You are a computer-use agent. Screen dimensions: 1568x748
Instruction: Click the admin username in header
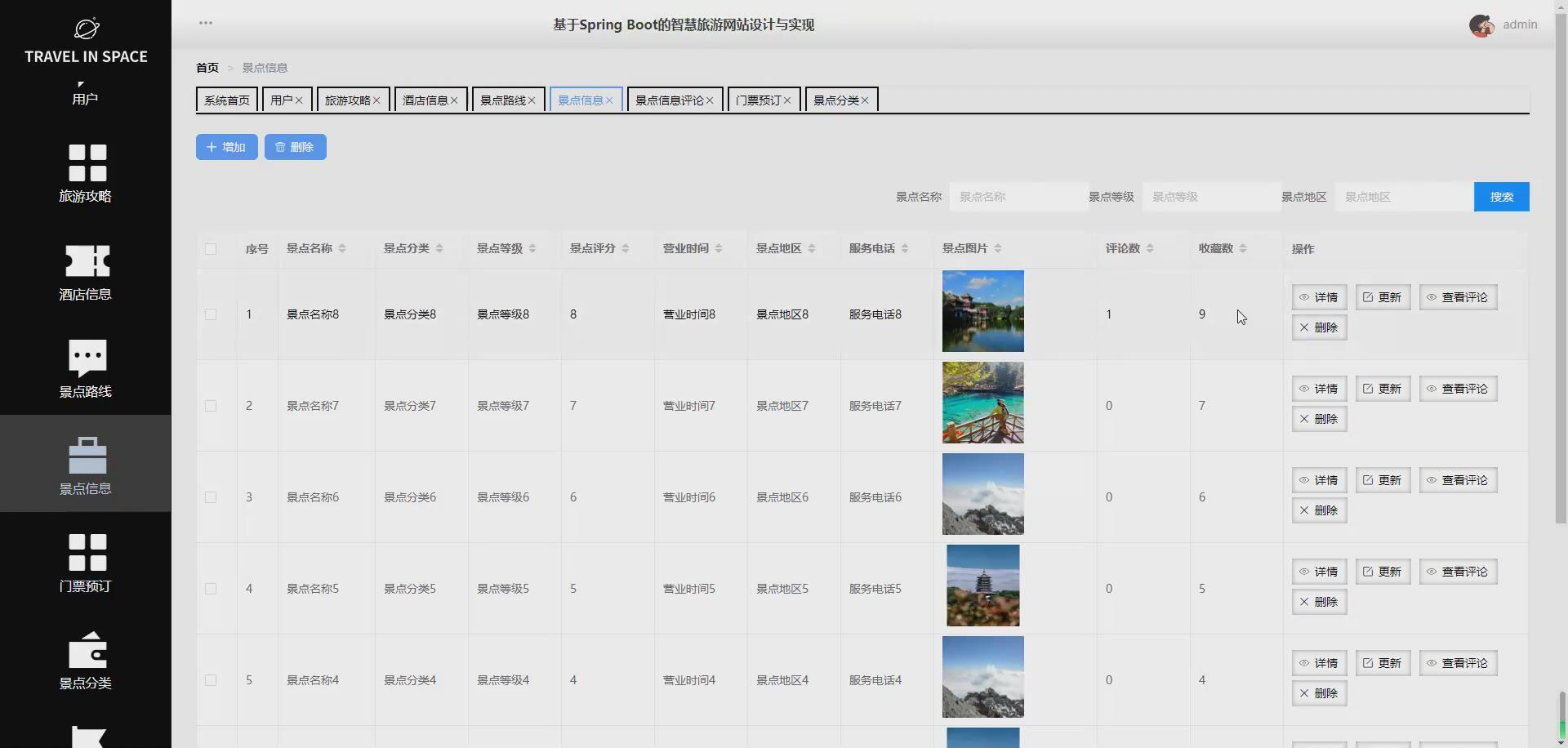(1520, 24)
